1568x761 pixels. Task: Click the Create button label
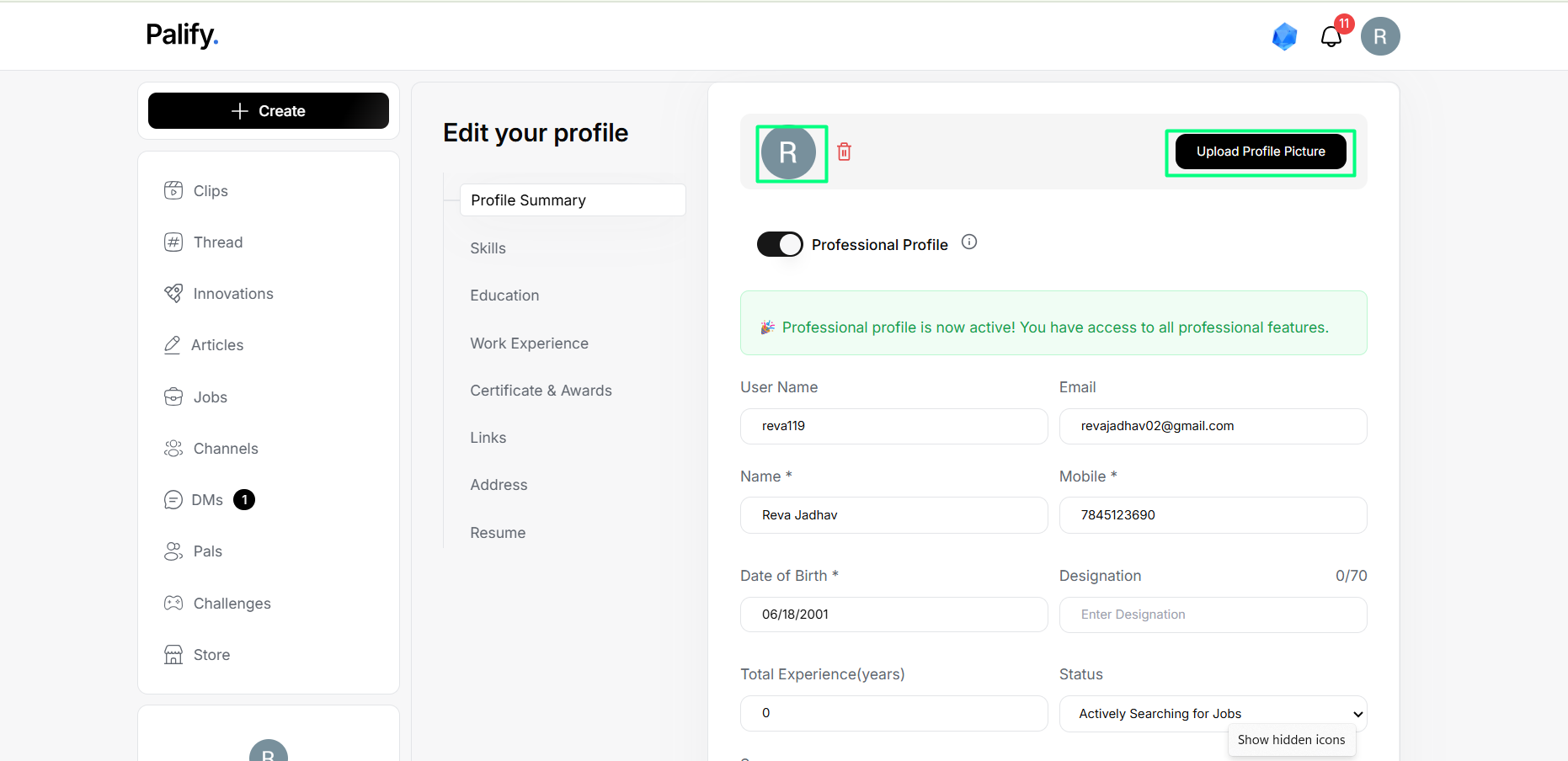[x=282, y=111]
